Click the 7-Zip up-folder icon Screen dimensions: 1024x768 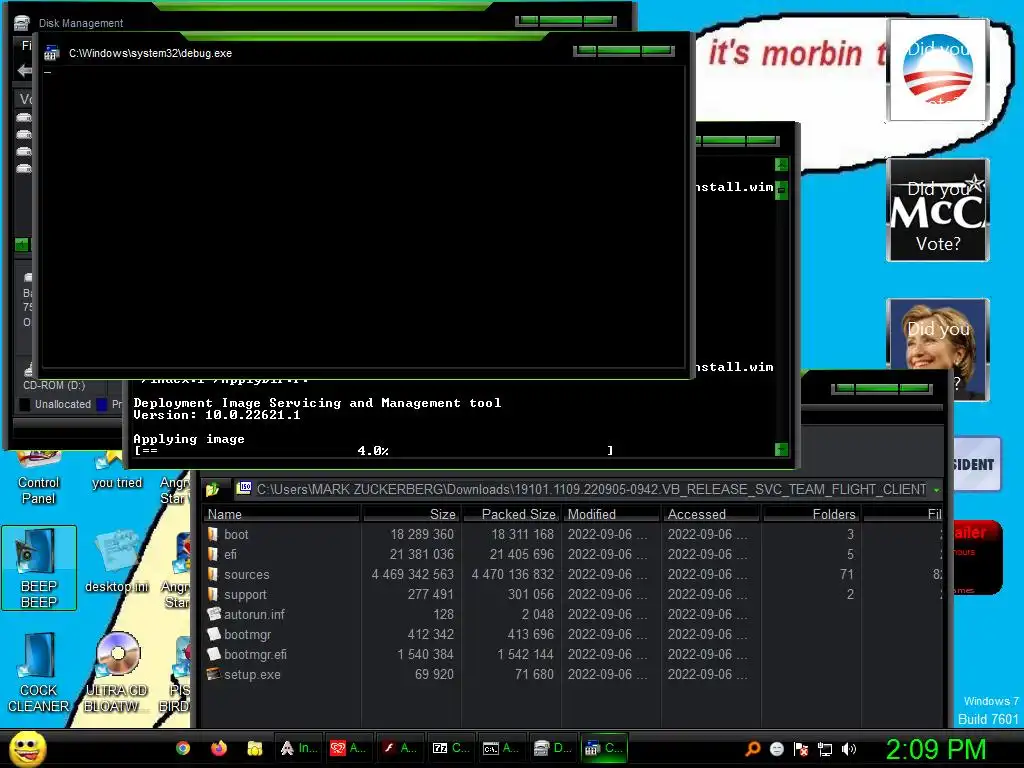click(x=212, y=489)
